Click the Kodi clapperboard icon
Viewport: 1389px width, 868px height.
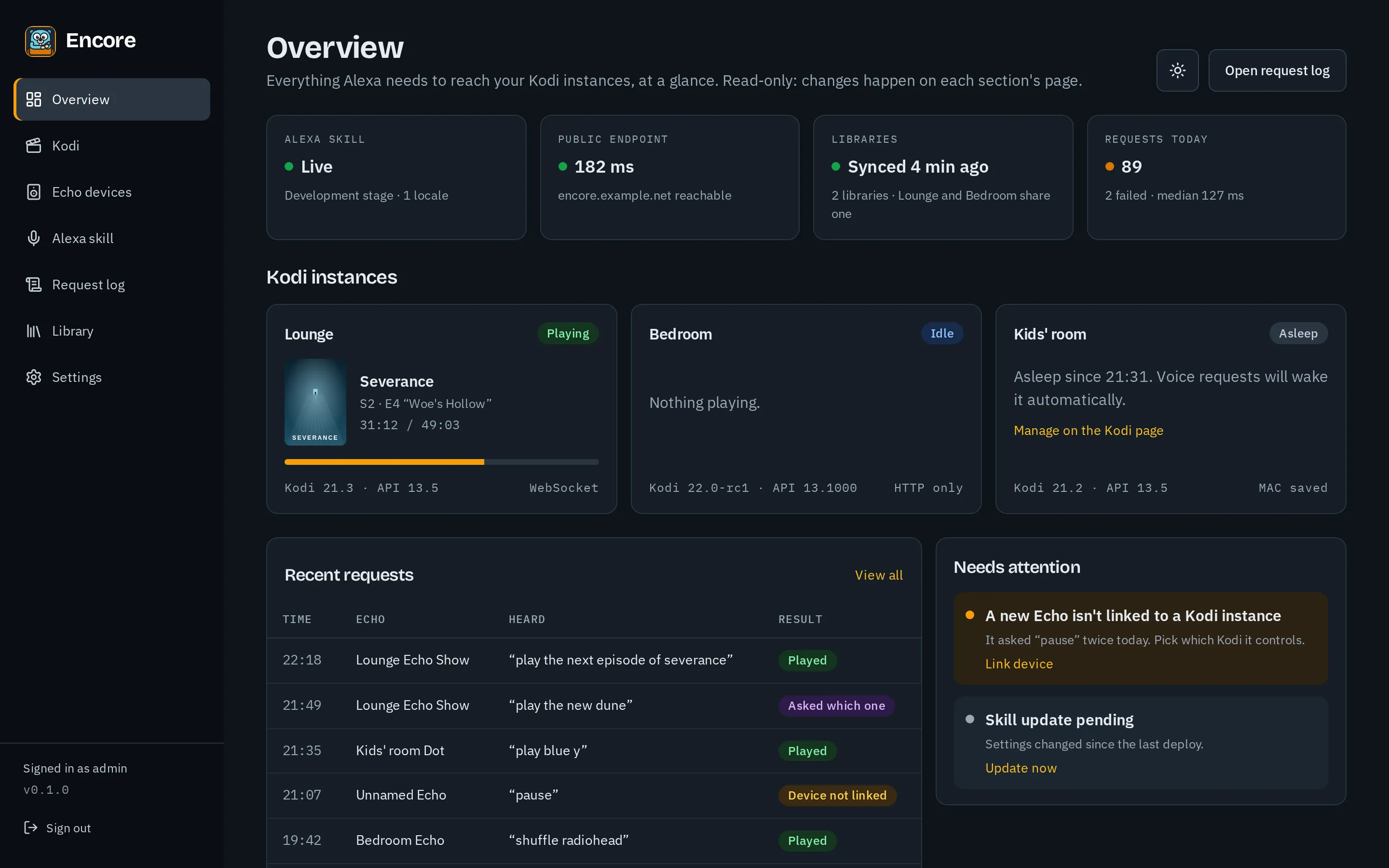coord(34,146)
